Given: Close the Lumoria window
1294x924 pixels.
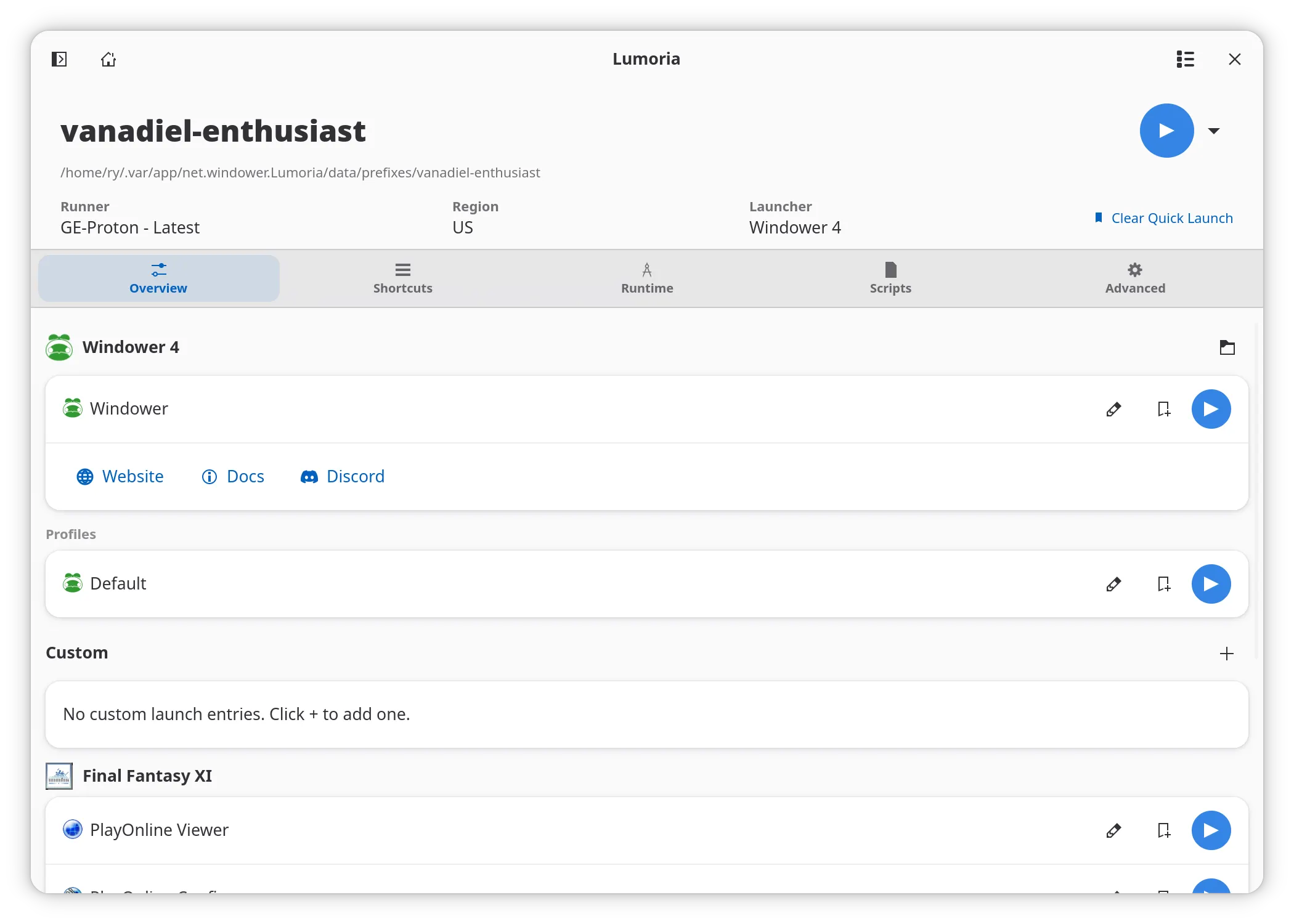Looking at the screenshot, I should tap(1234, 59).
